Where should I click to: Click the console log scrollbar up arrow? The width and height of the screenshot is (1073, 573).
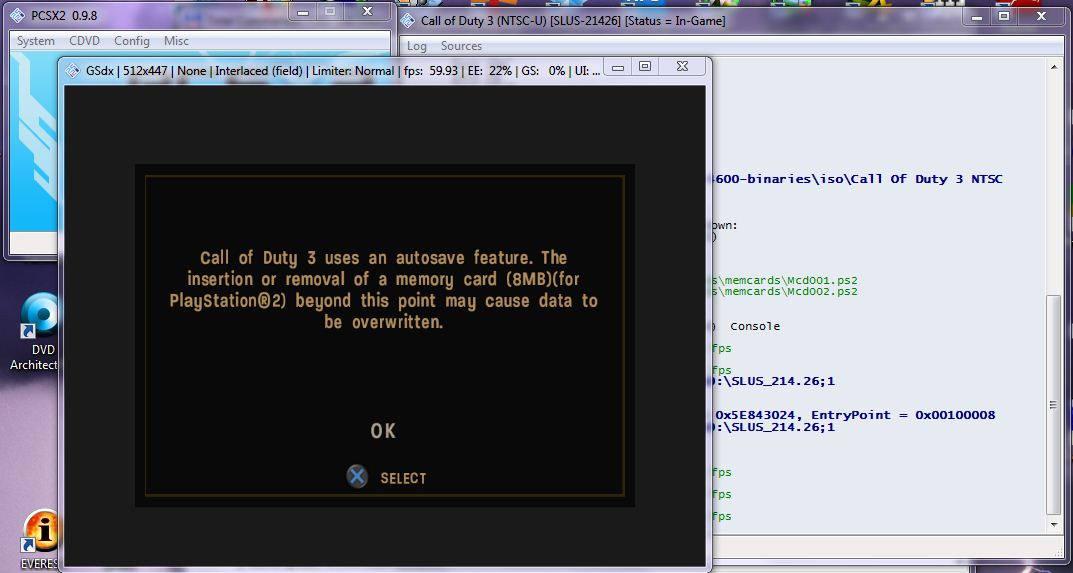(x=1055, y=68)
